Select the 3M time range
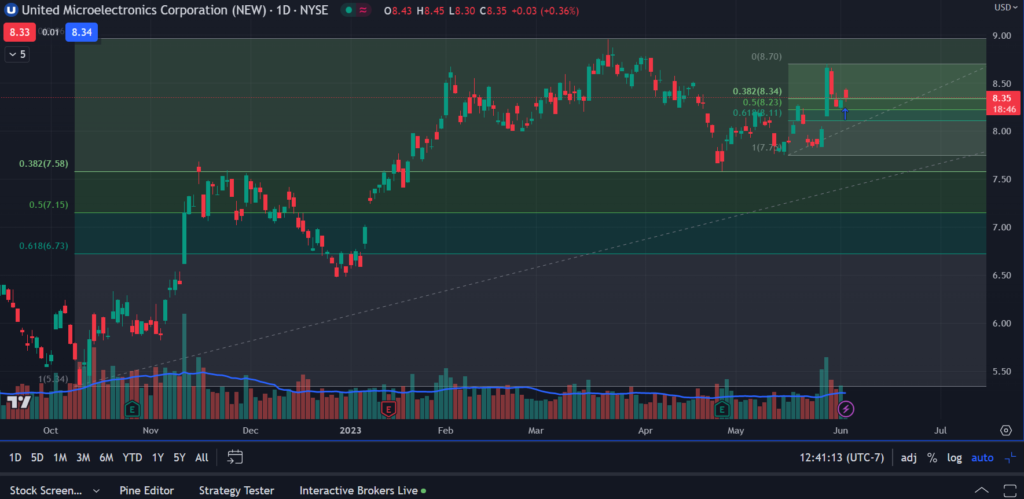The image size is (1024, 499). tap(83, 457)
